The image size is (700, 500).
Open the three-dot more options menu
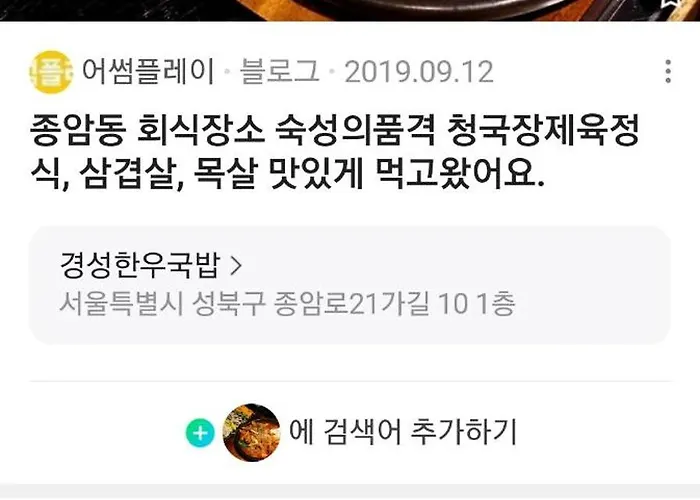[x=668, y=71]
